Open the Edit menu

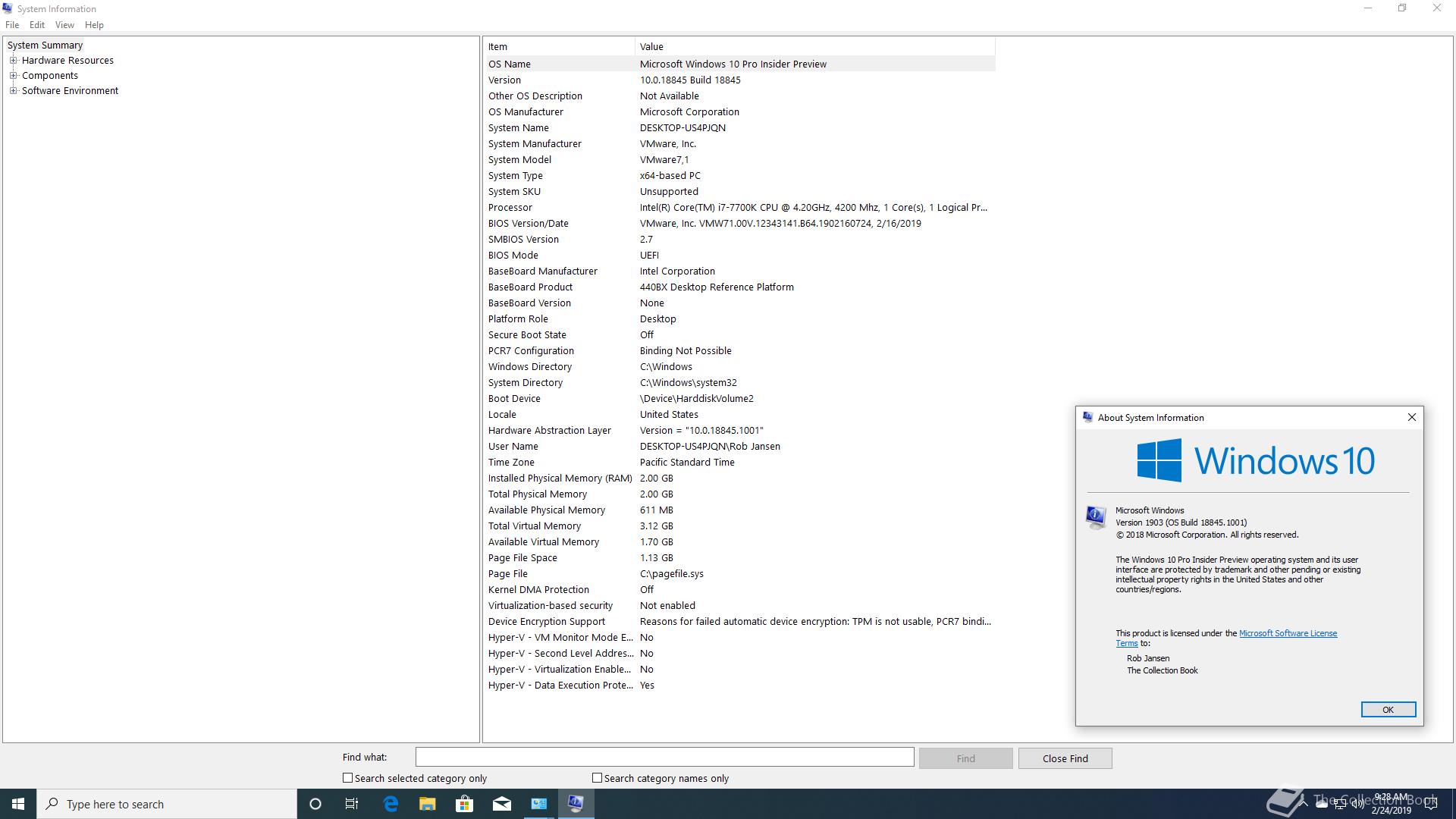click(36, 25)
